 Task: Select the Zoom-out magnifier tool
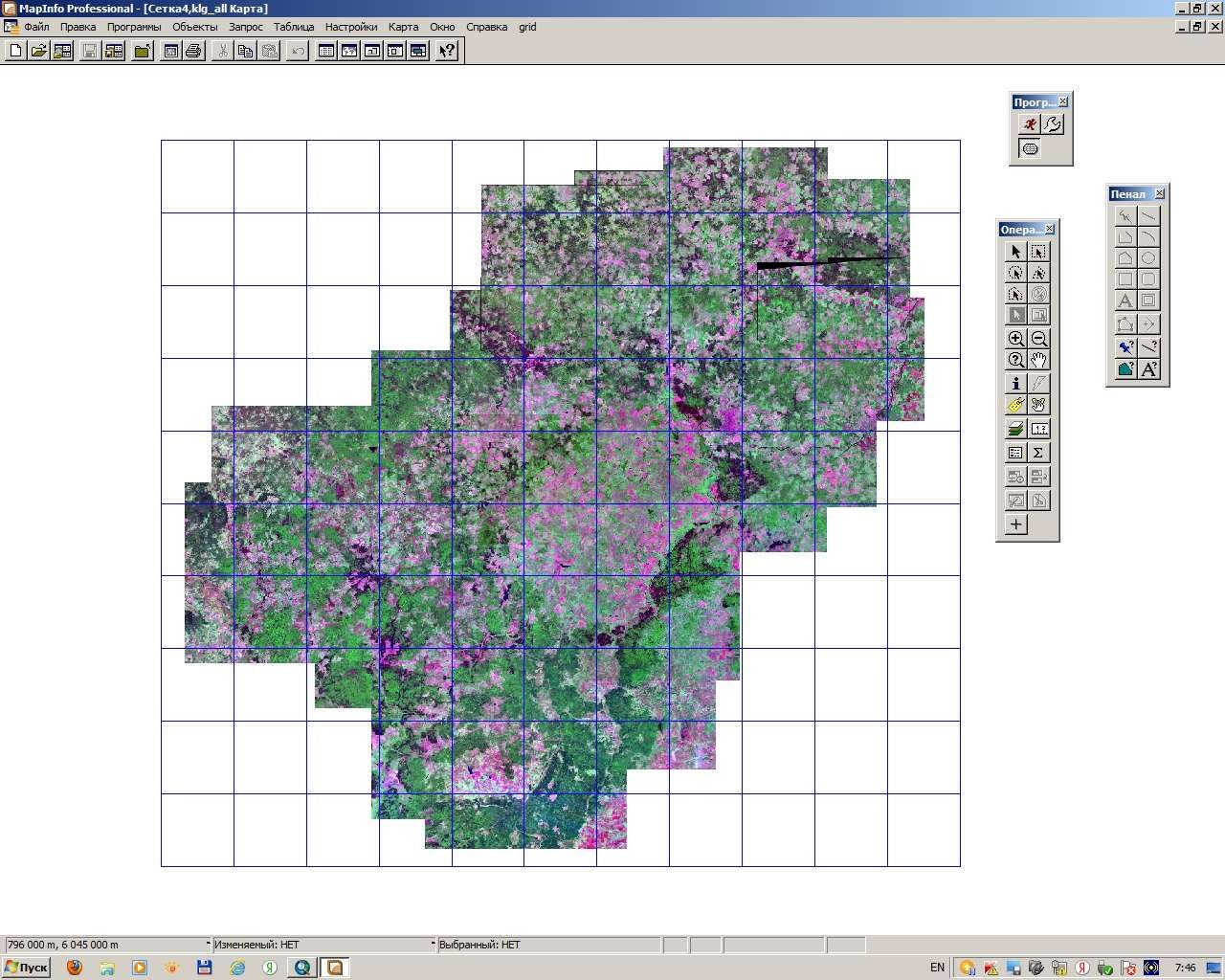click(1038, 339)
